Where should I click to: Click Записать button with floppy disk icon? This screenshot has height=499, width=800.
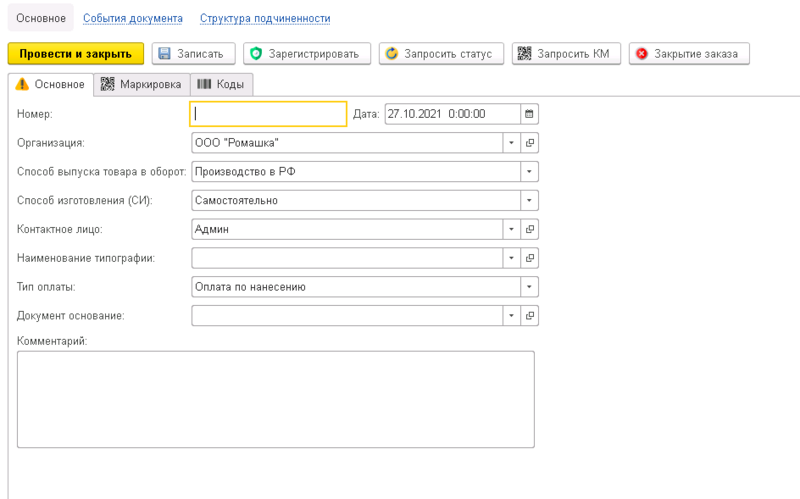coord(194,53)
